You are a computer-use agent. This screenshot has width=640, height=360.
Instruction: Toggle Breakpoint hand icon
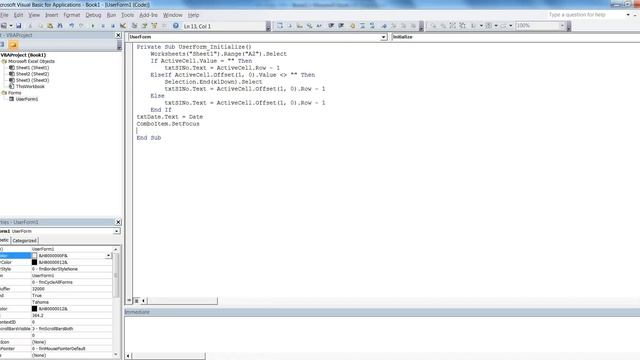click(353, 26)
